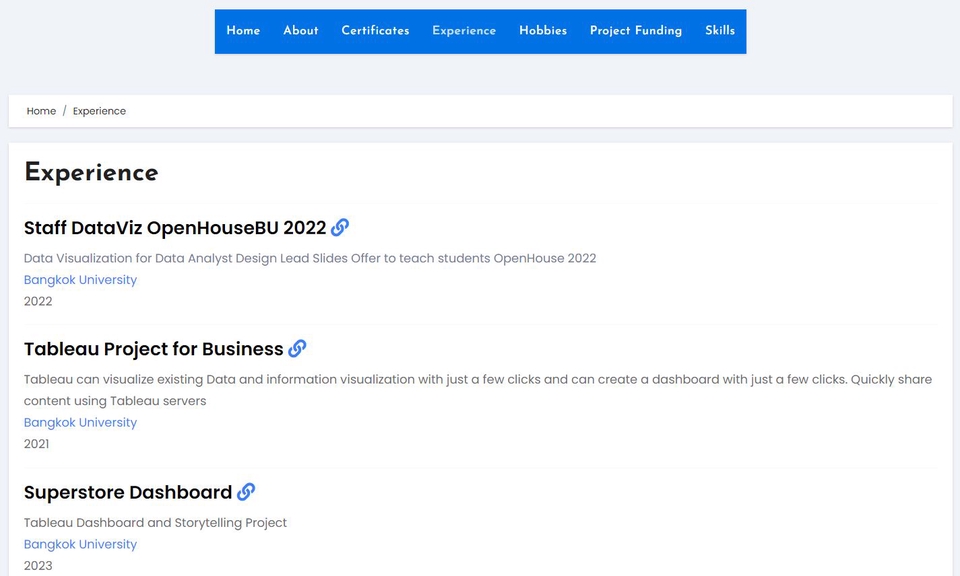Screen dimensions: 960x576
Task: Go to Home in navigation bar
Action: tap(243, 31)
